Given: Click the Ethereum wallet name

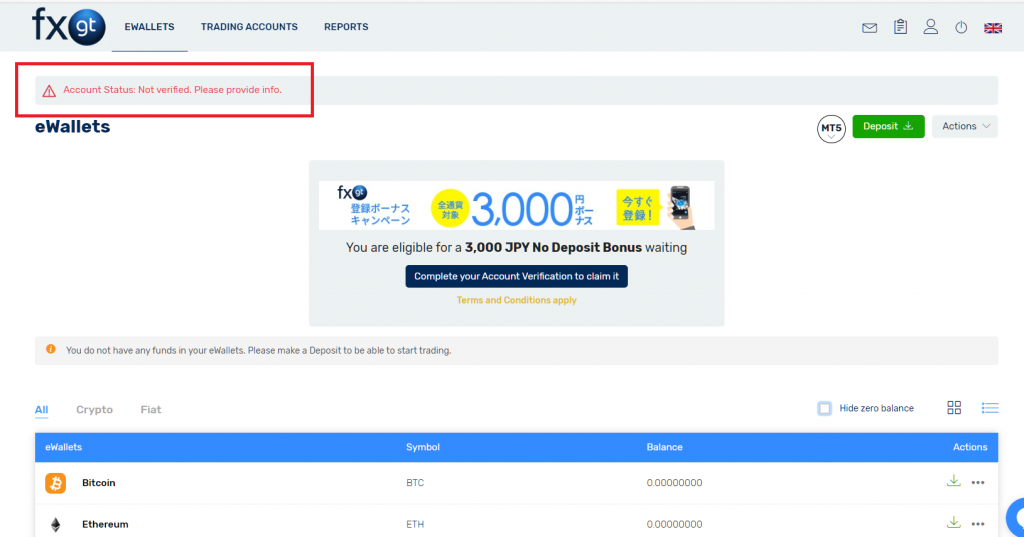Looking at the screenshot, I should tap(105, 525).
